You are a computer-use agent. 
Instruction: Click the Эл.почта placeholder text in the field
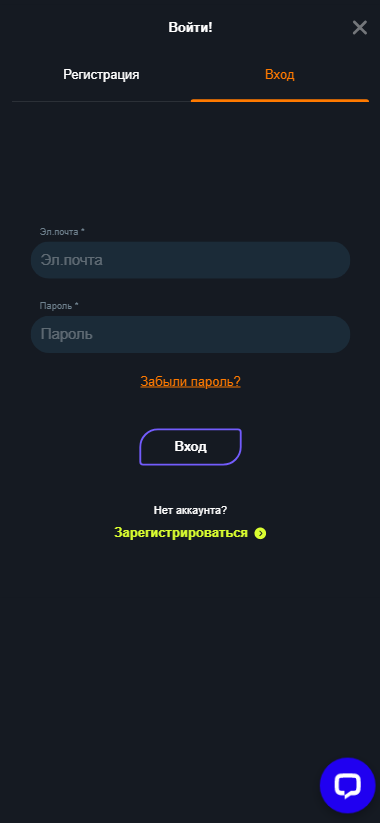(x=71, y=260)
